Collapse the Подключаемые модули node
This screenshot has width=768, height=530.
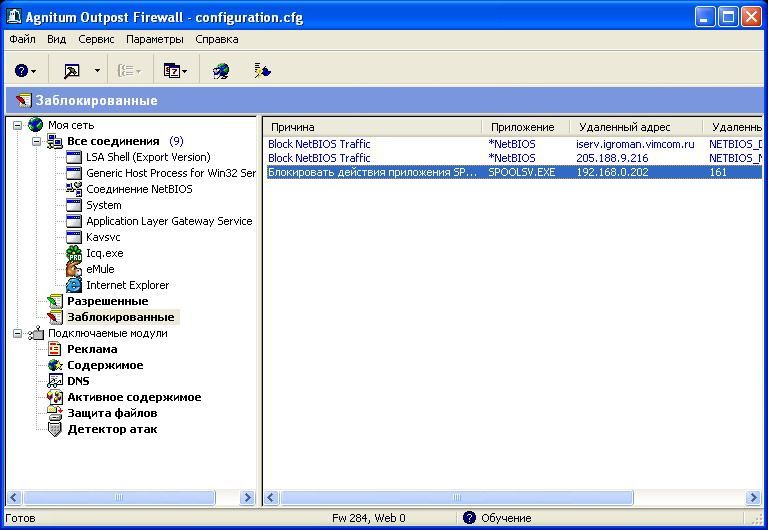17,334
